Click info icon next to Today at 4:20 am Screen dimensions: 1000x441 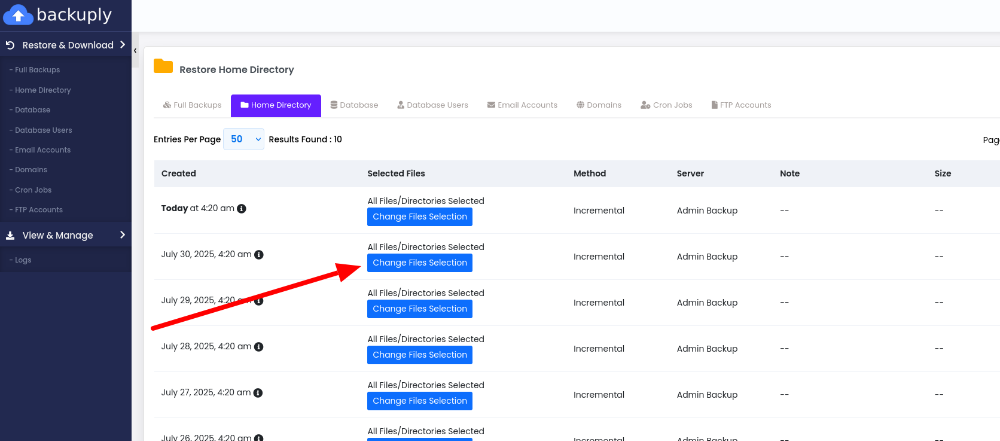242,209
